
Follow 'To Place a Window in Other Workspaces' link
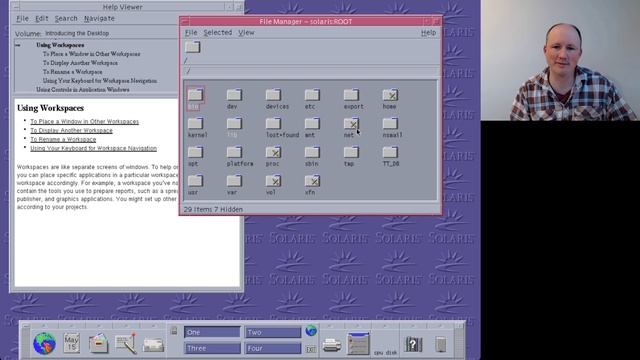(x=84, y=122)
